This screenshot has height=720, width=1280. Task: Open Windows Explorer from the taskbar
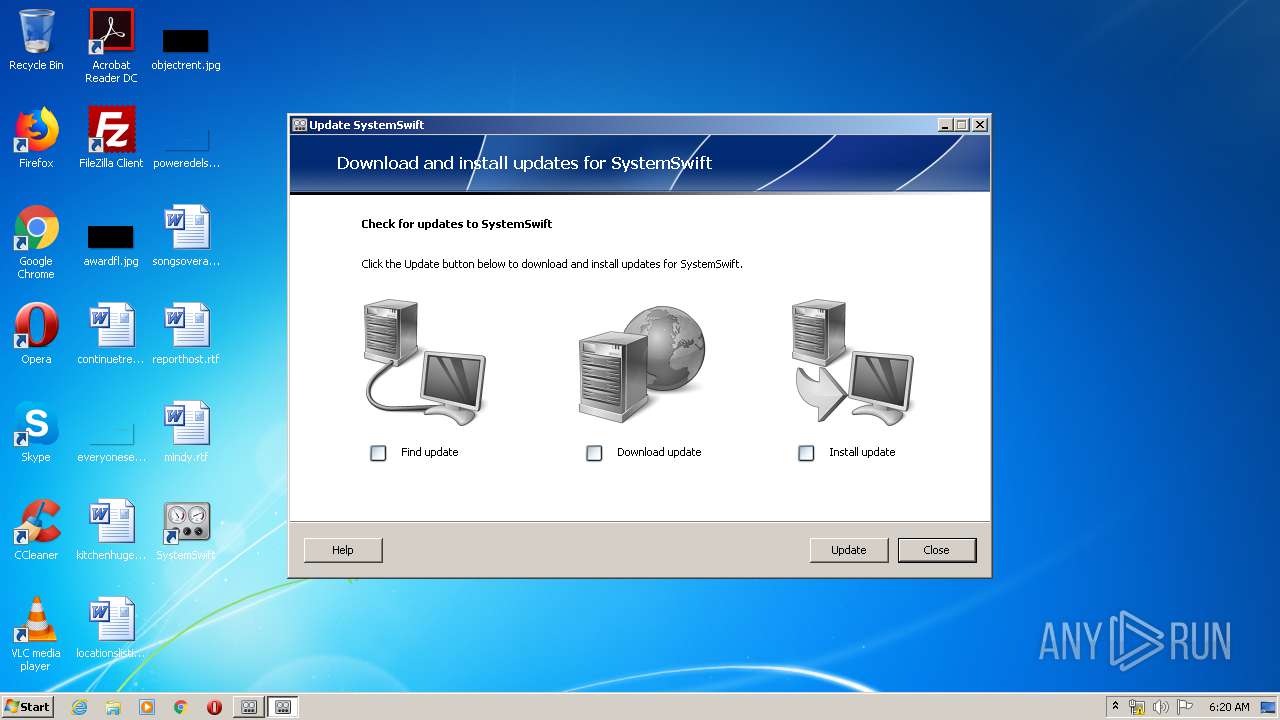(x=113, y=707)
